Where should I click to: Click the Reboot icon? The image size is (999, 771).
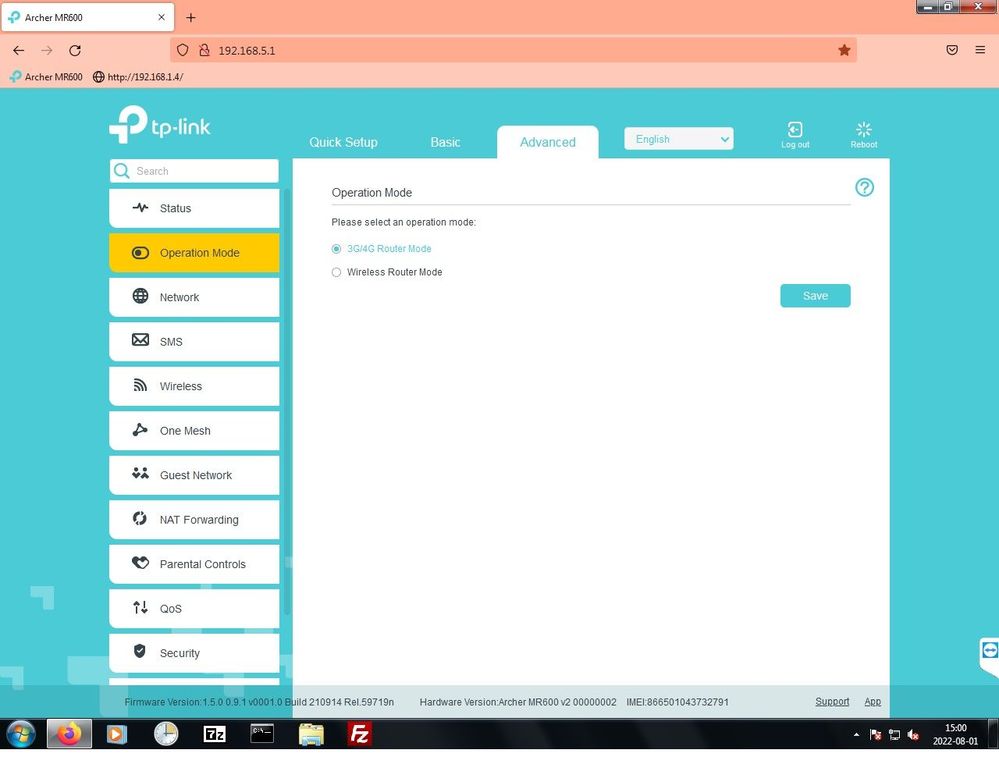864,131
